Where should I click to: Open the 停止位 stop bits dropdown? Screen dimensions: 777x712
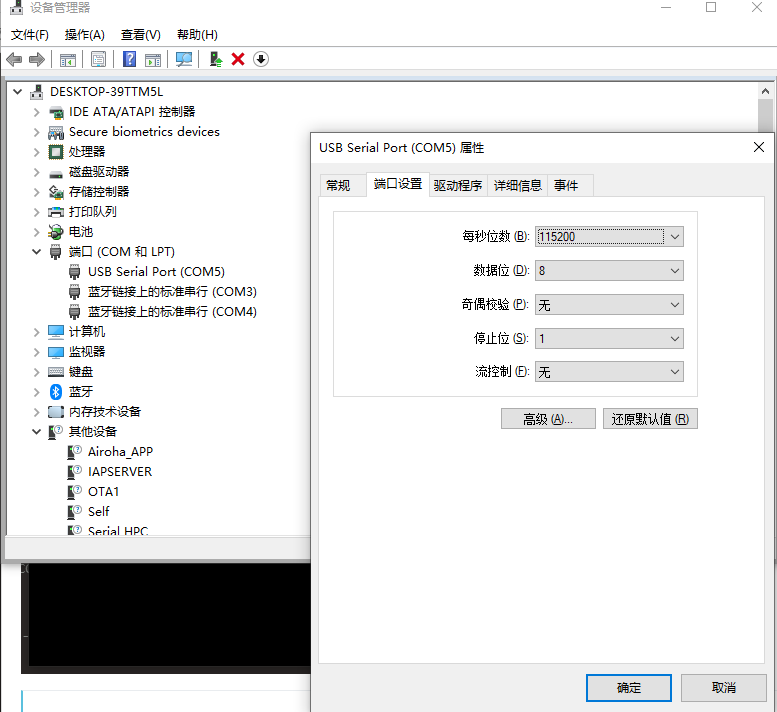tap(609, 338)
